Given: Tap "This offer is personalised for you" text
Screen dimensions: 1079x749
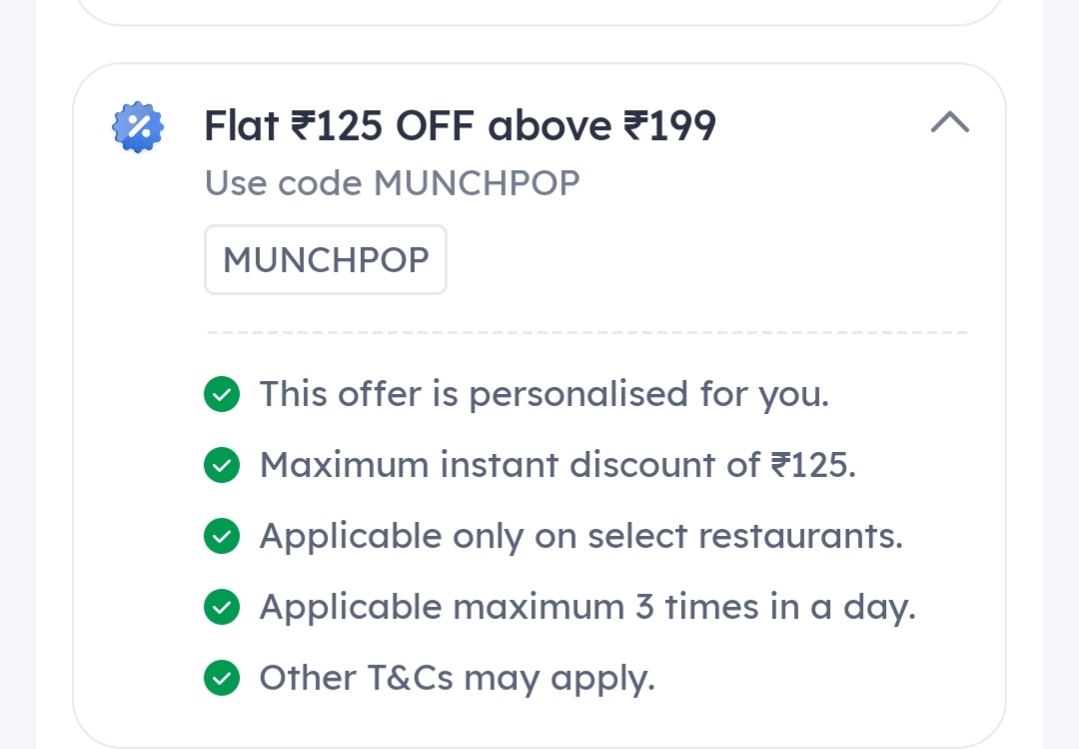Looking at the screenshot, I should (544, 394).
